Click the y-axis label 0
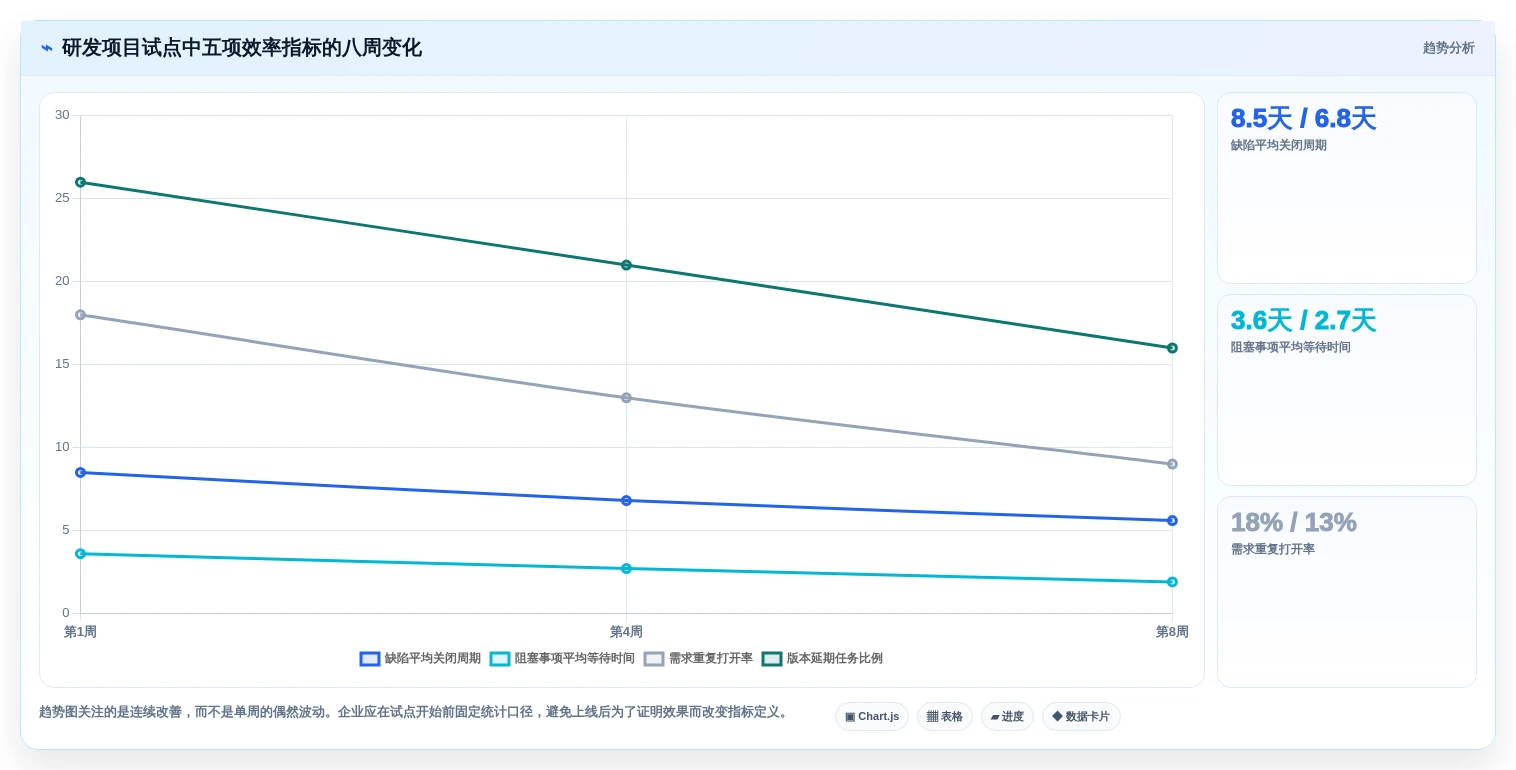Viewport: 1516px width, 770px height. point(66,613)
